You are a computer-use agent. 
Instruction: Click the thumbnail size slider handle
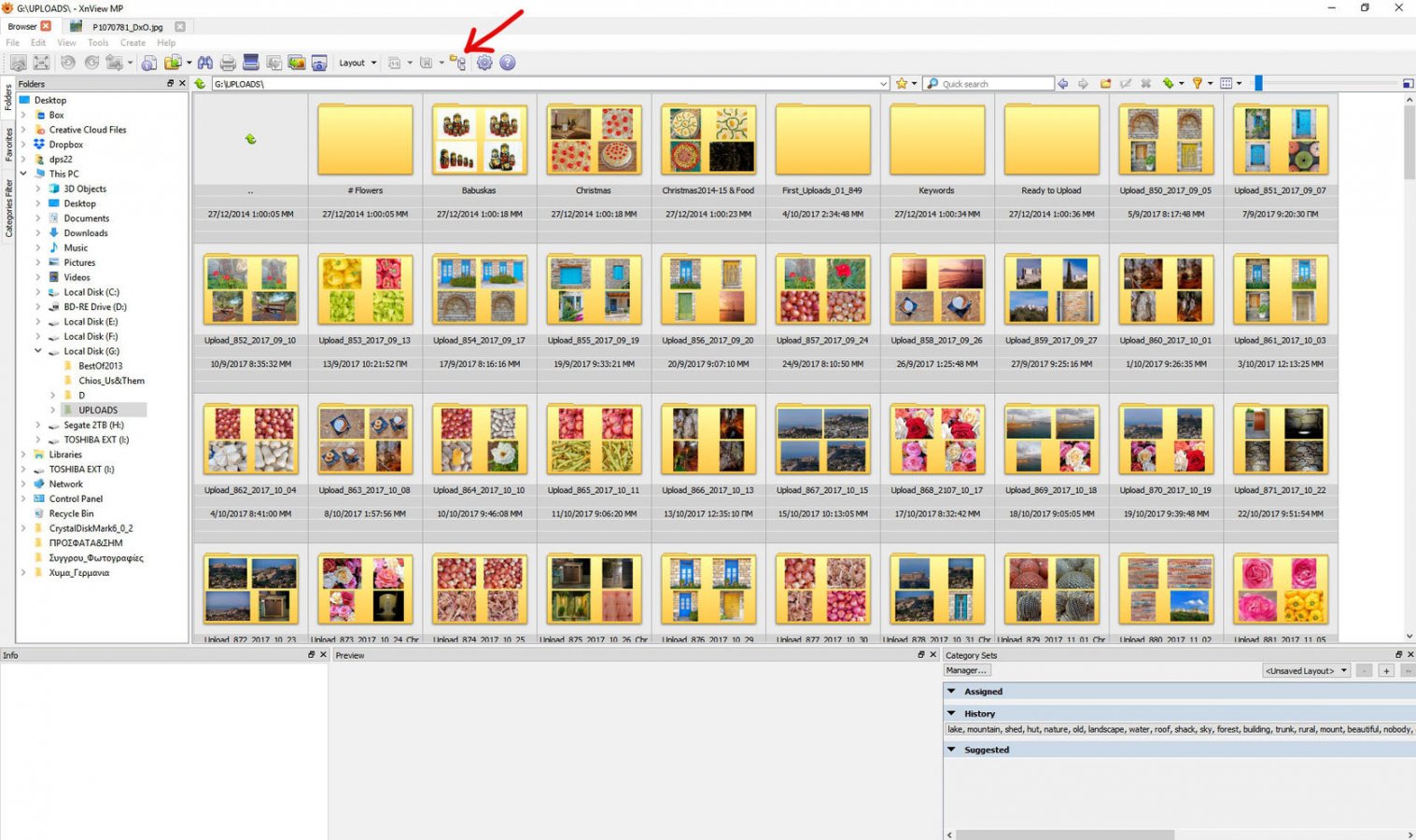1258,84
